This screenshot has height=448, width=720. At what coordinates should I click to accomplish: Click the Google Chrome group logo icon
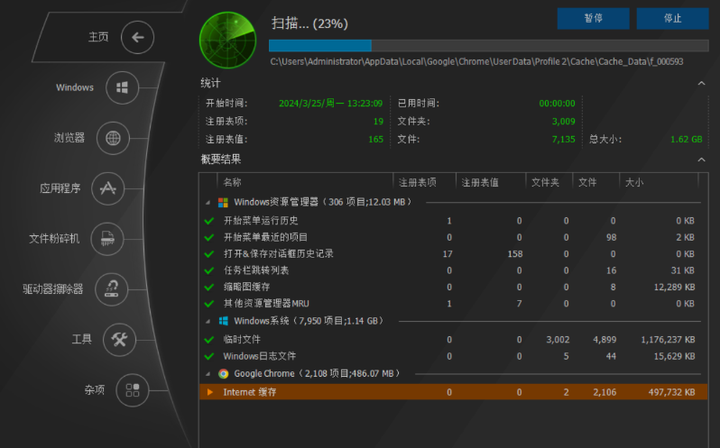tap(223, 374)
